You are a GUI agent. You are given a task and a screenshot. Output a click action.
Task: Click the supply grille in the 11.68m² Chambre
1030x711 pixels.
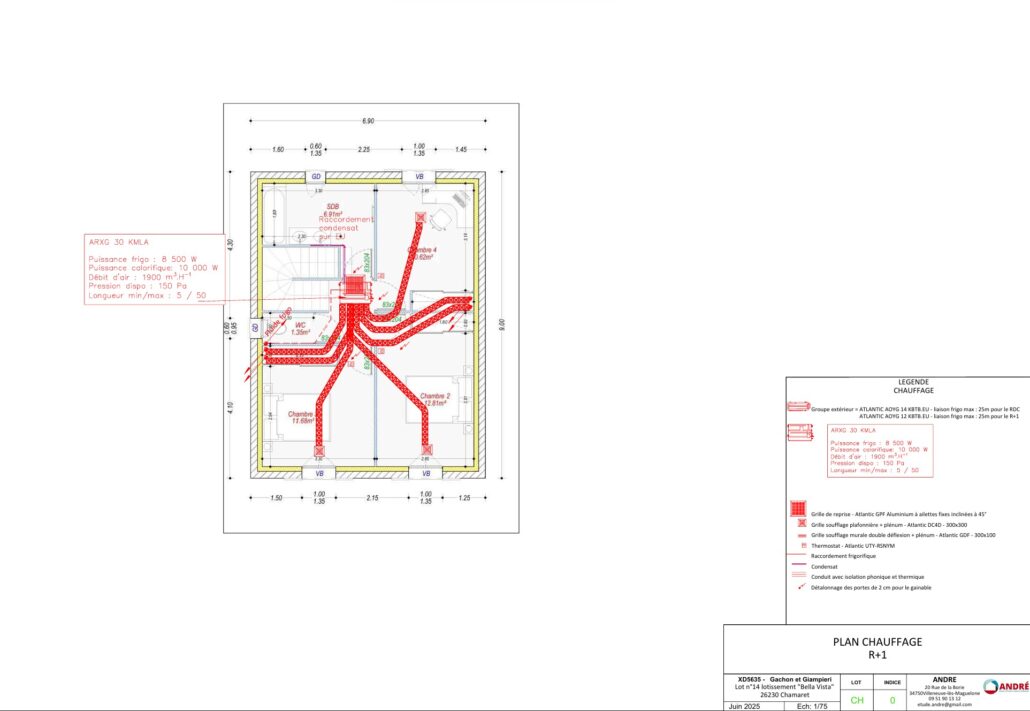point(319,451)
